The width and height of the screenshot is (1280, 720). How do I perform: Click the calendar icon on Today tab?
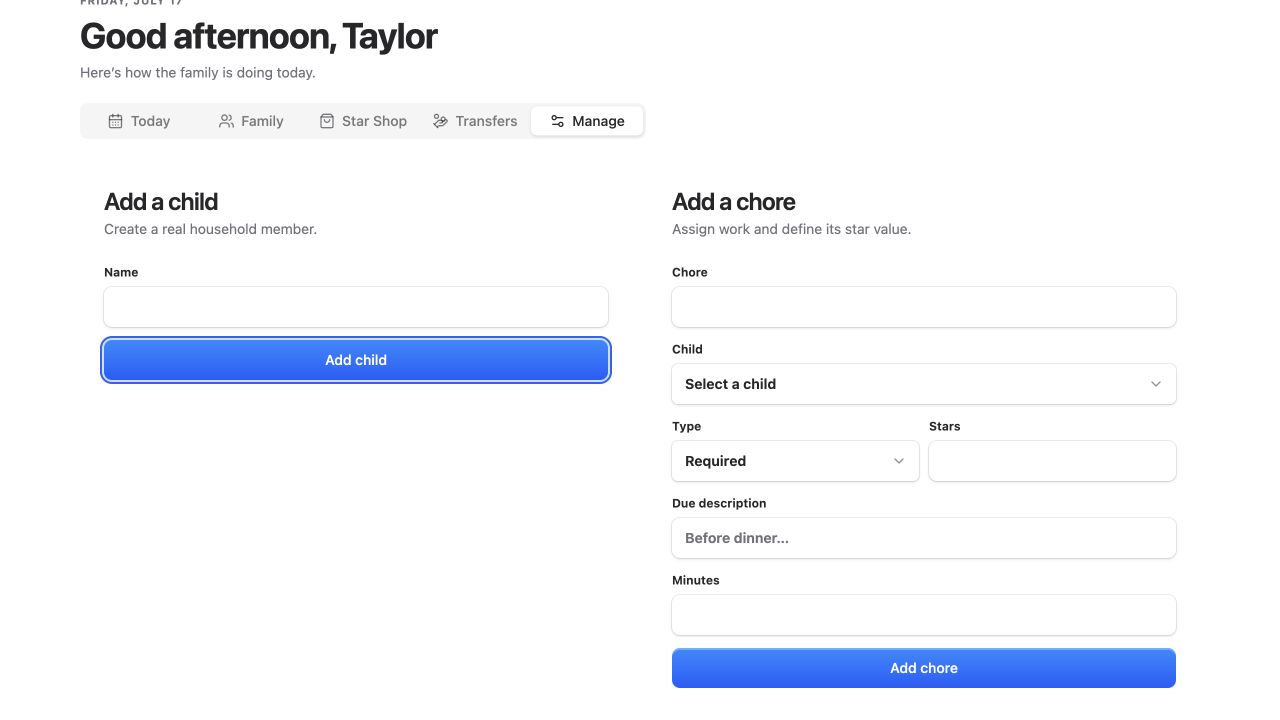115,121
